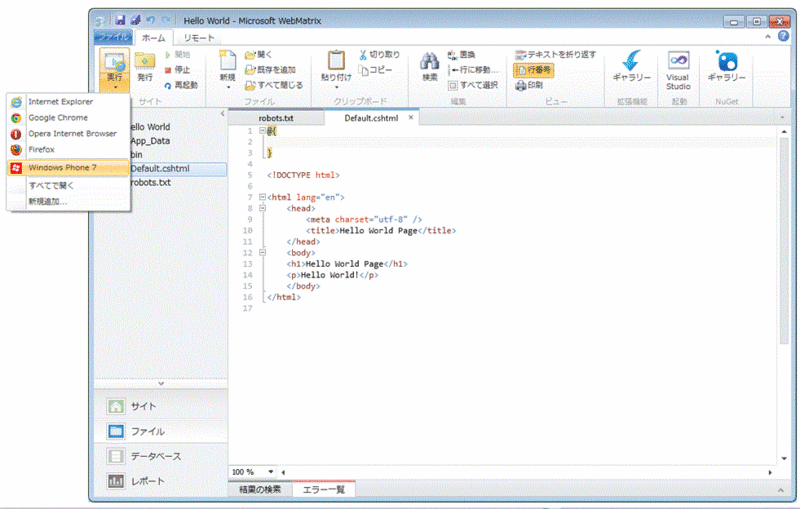Click すべて閉じる (Close all)
Viewport: 800px width, 509px height.
274,85
